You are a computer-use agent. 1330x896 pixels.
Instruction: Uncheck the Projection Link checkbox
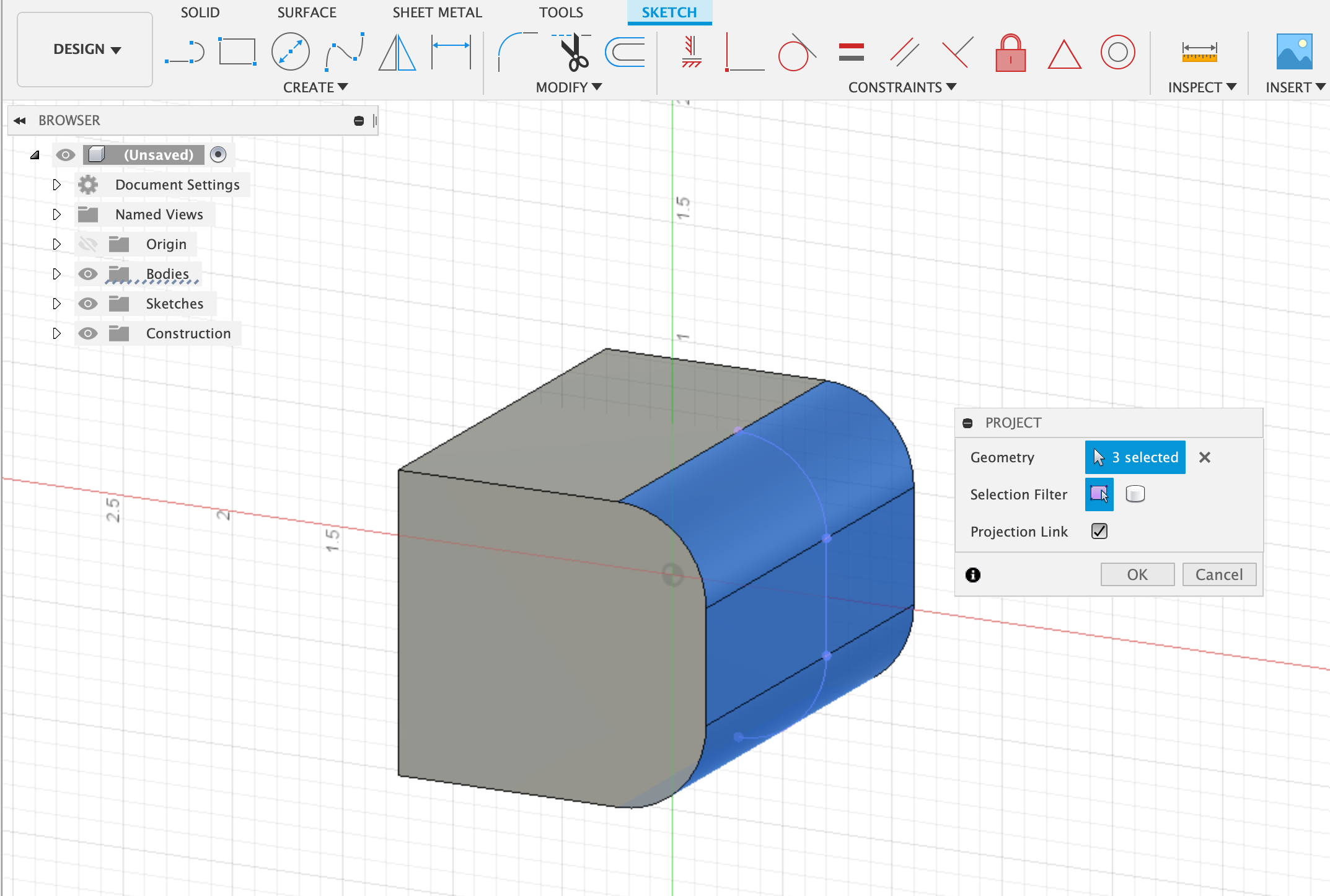[x=1099, y=531]
